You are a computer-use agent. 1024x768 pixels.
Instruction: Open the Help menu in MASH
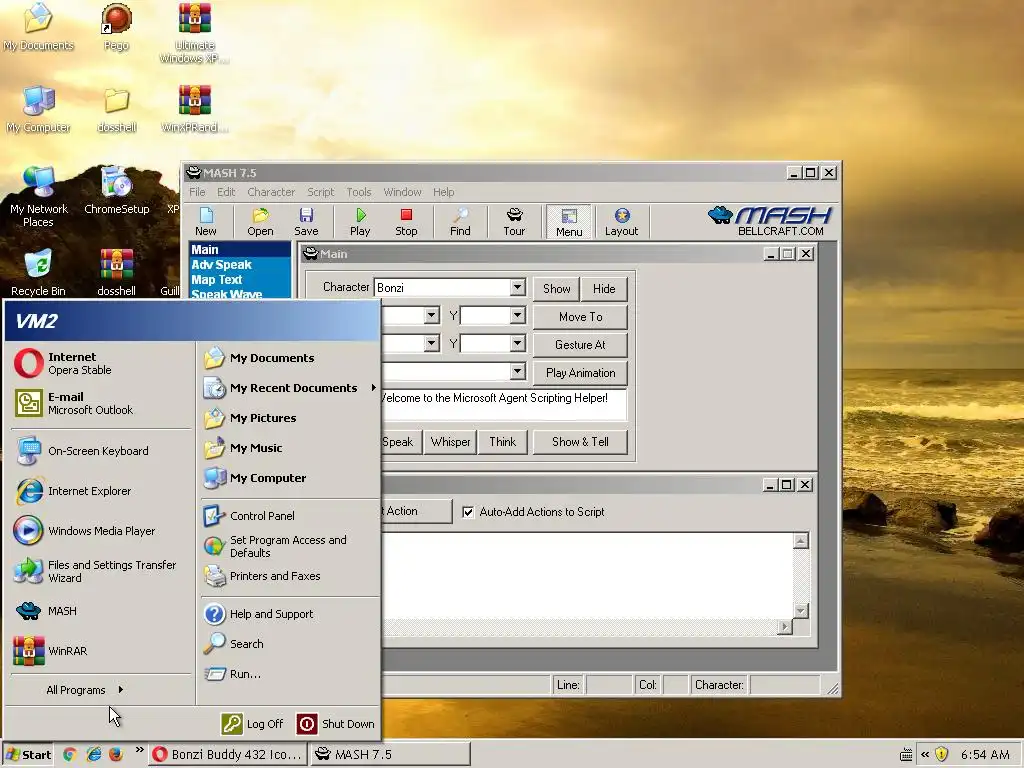(443, 192)
